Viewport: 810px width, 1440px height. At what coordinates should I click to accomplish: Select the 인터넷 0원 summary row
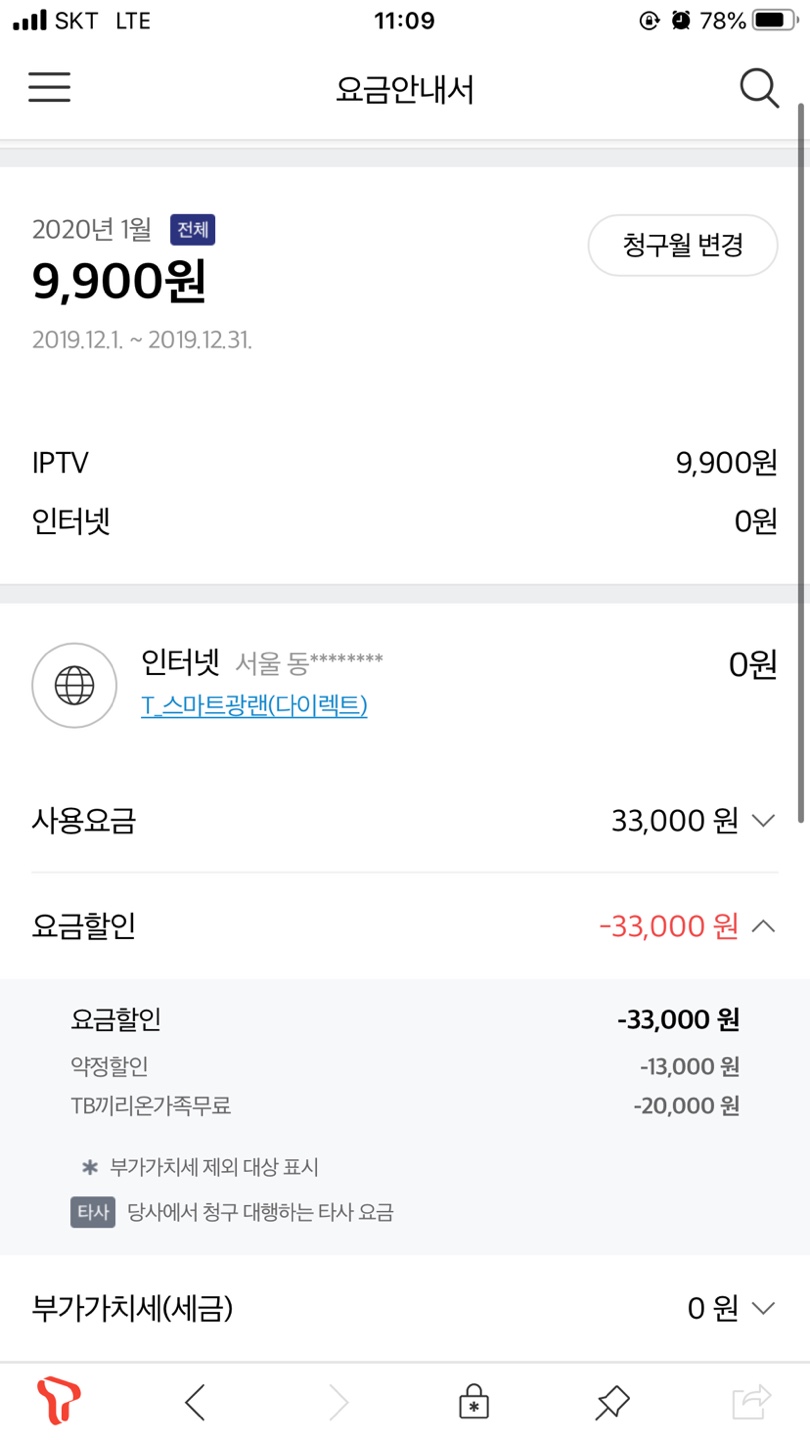(404, 522)
